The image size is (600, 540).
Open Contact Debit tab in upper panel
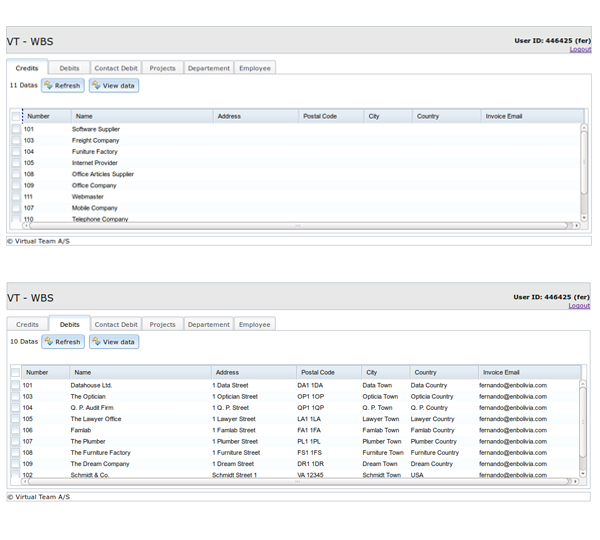pos(116,68)
